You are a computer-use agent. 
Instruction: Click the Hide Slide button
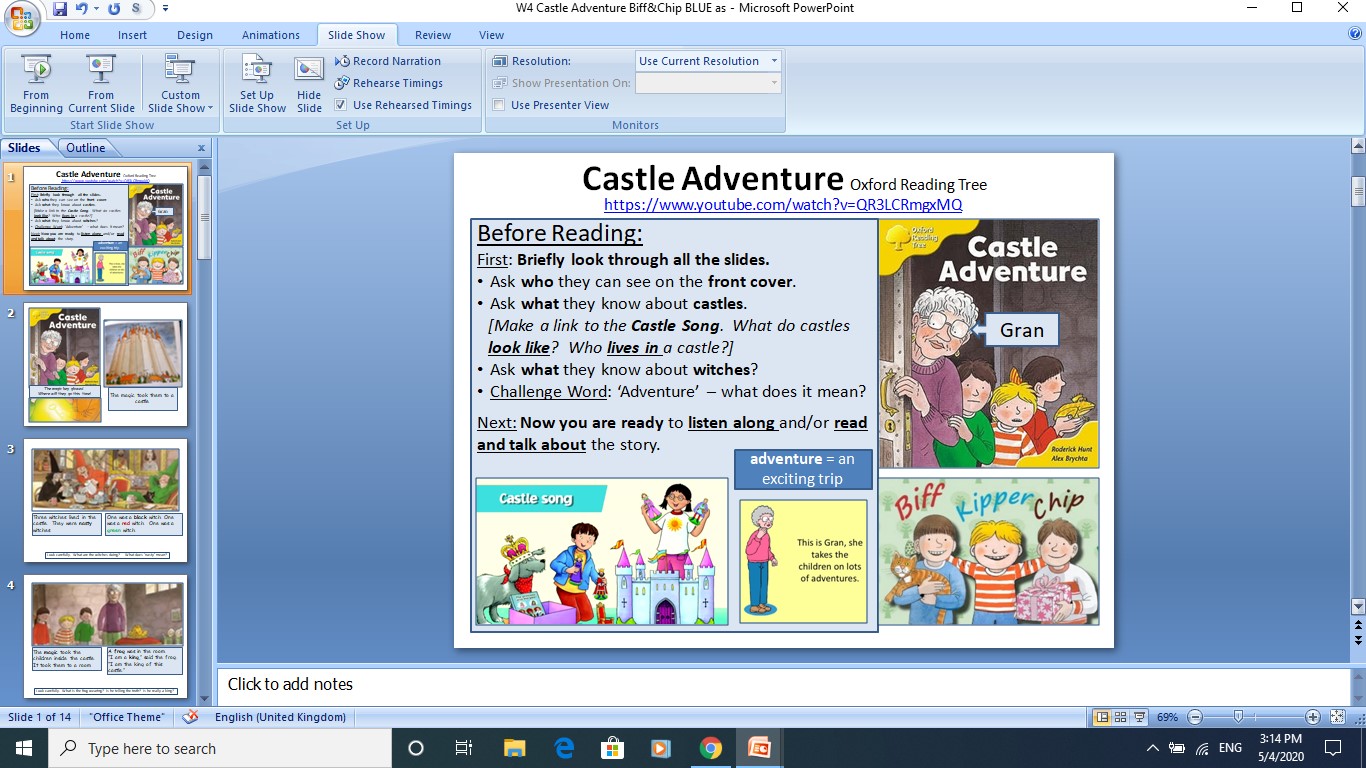(x=309, y=84)
